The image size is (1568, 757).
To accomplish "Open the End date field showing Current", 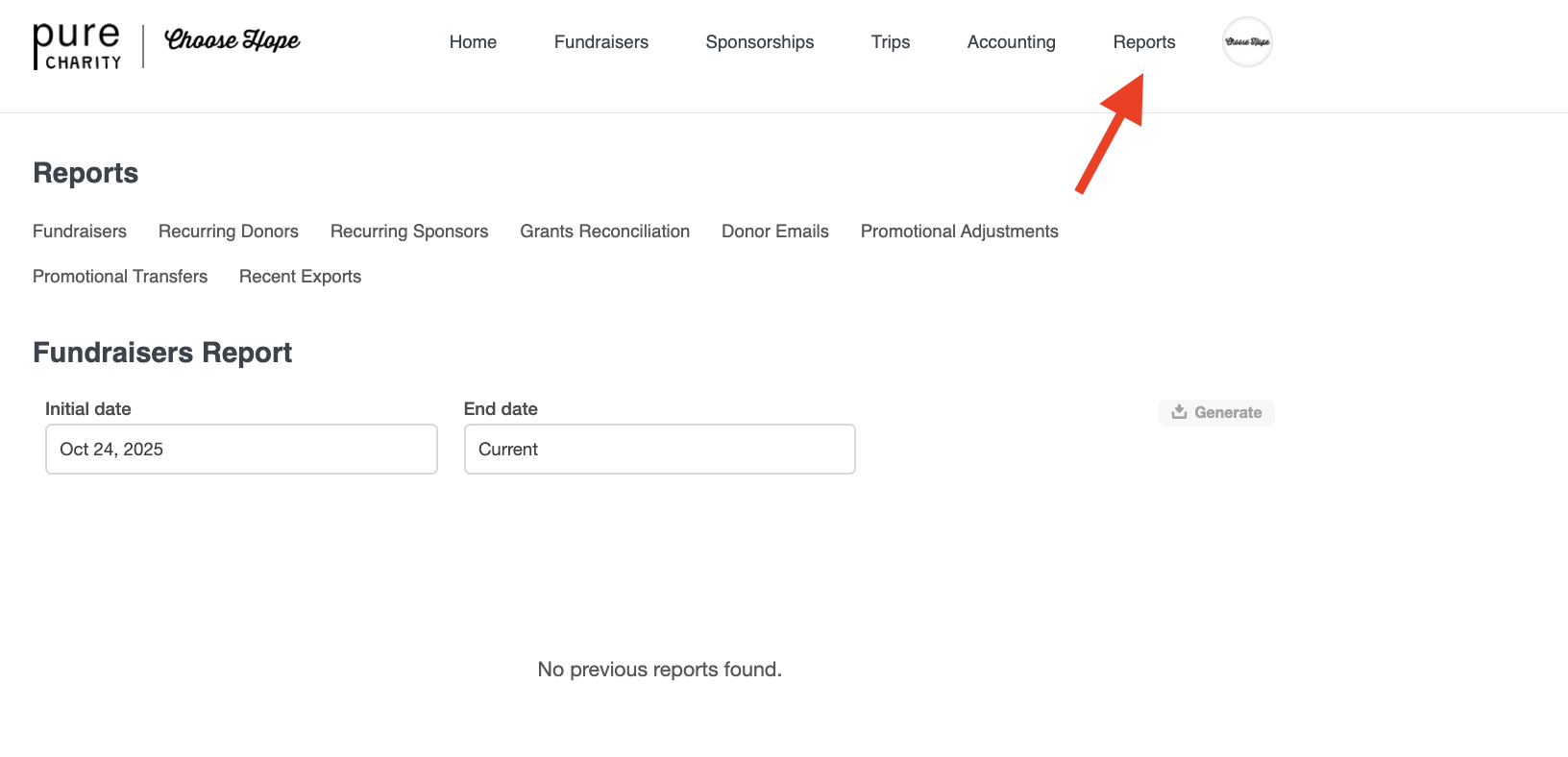I will point(659,450).
